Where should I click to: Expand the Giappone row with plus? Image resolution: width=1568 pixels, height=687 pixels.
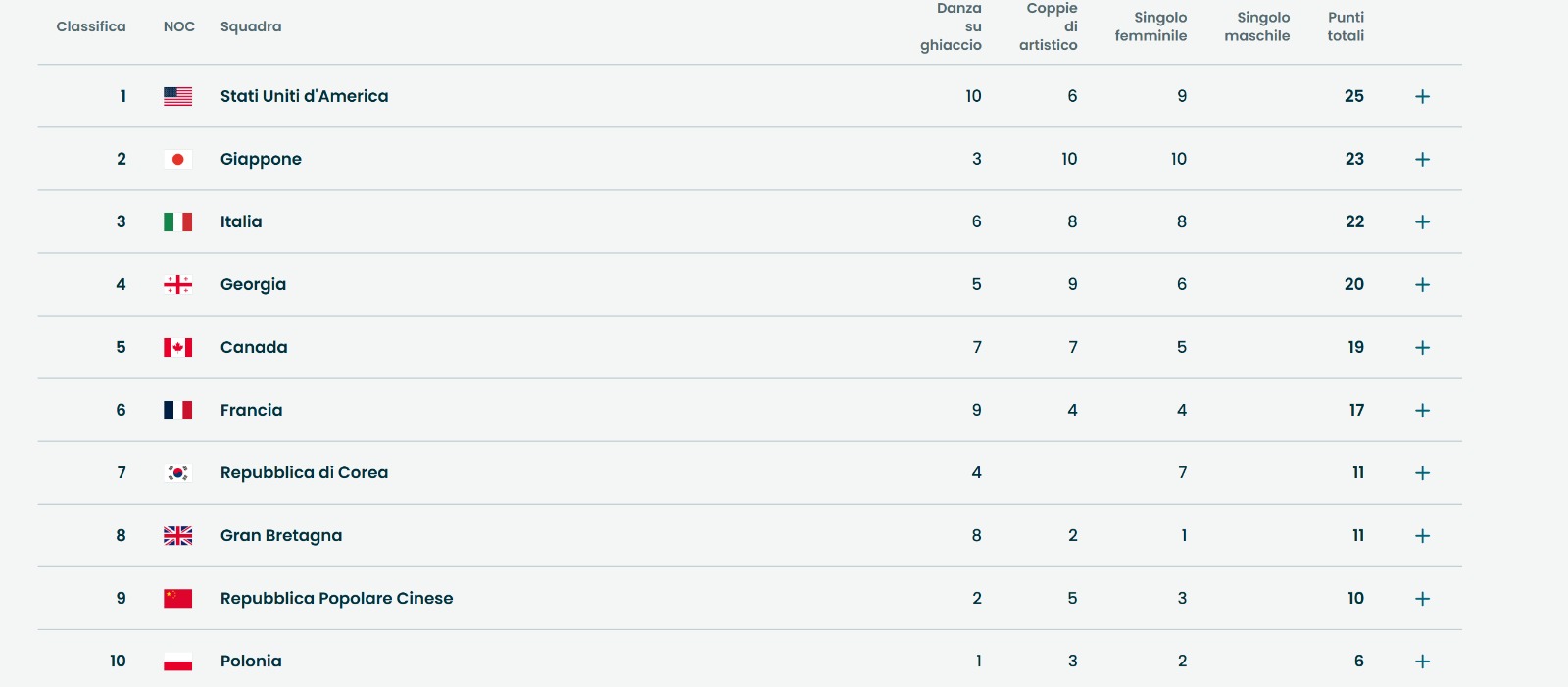point(1422,159)
